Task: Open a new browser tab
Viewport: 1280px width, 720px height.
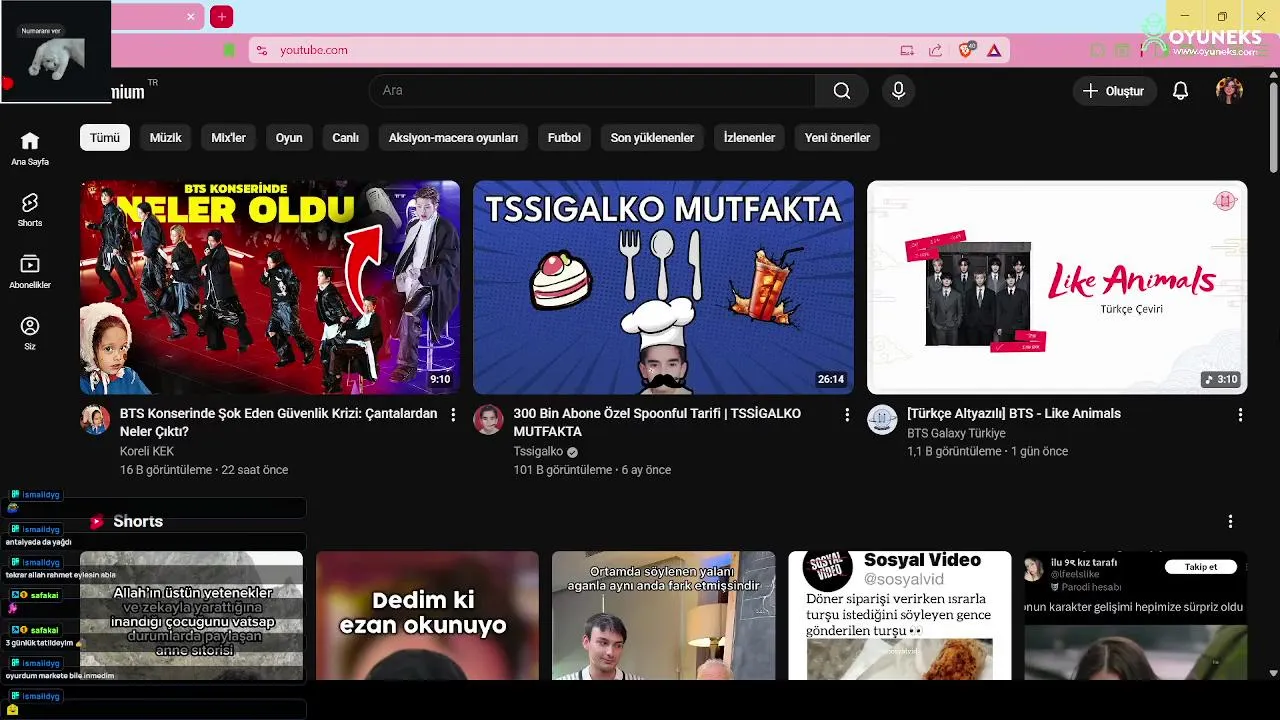Action: 222,17
